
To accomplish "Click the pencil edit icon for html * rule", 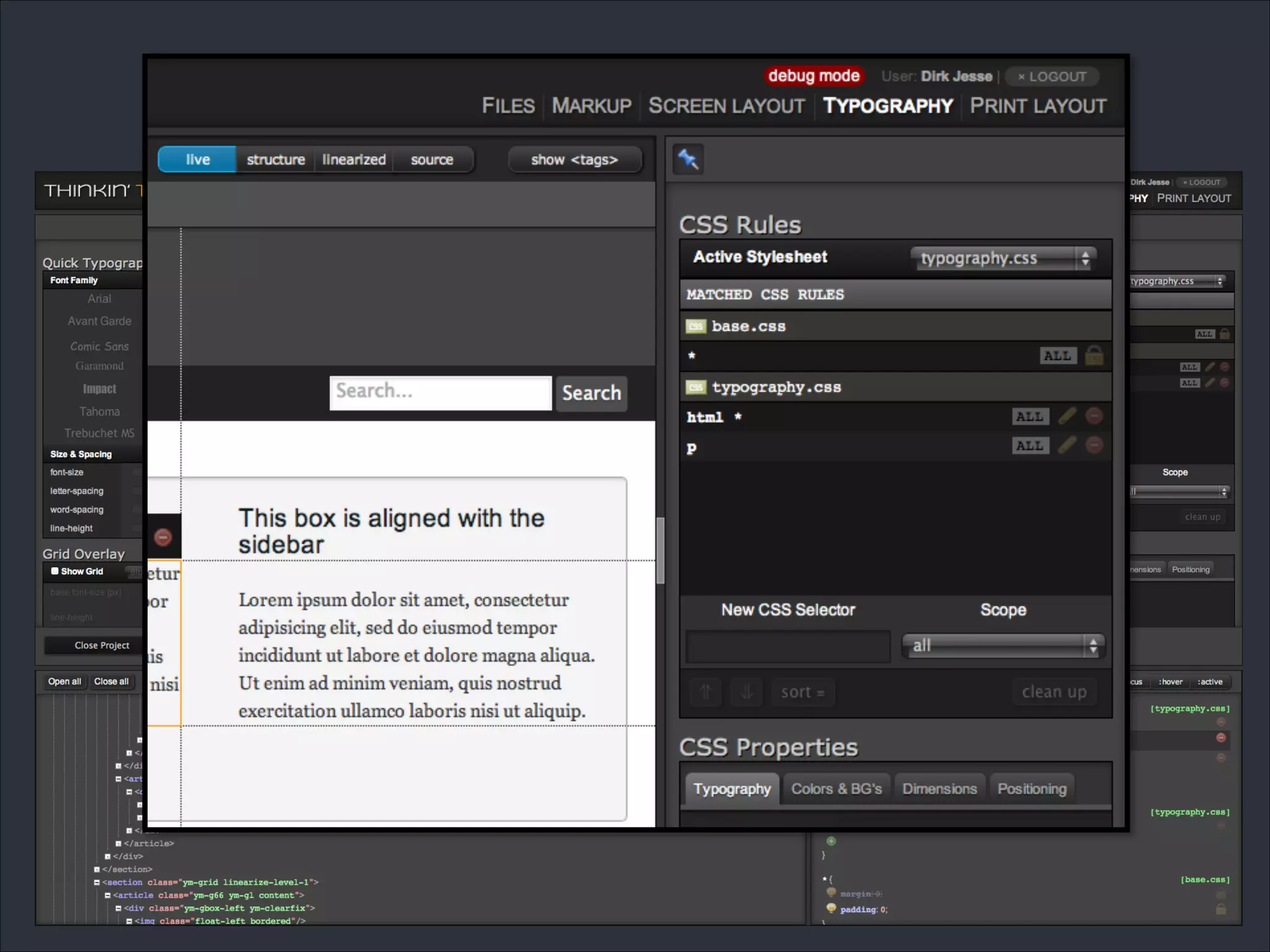I will [1067, 416].
